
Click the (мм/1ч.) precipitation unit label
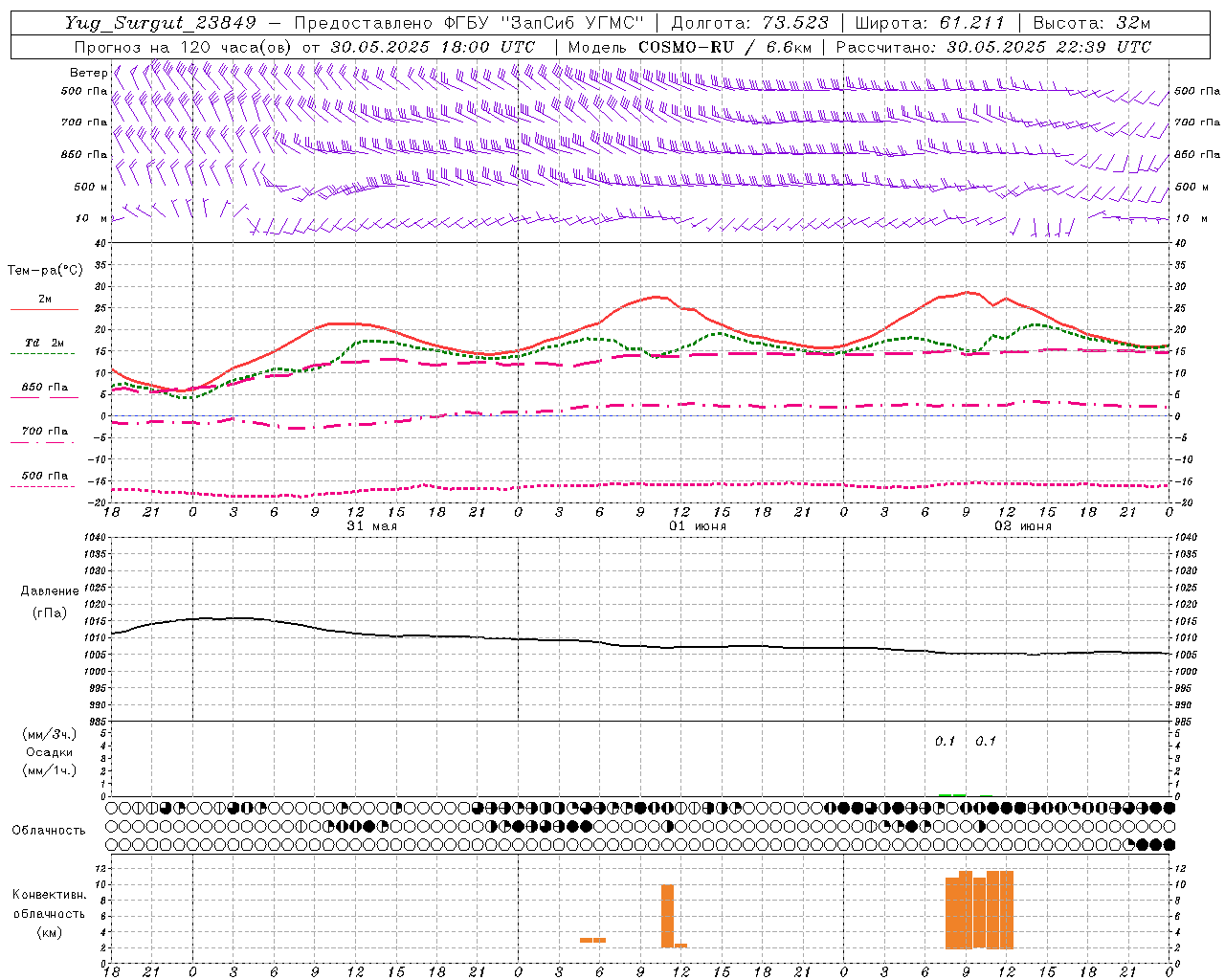[50, 770]
